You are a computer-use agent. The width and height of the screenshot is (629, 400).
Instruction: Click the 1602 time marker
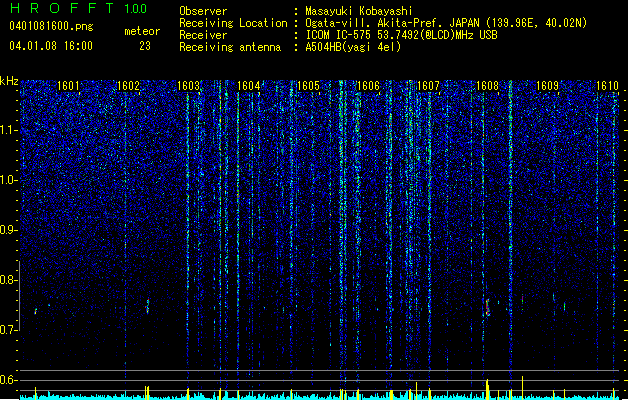(x=128, y=86)
